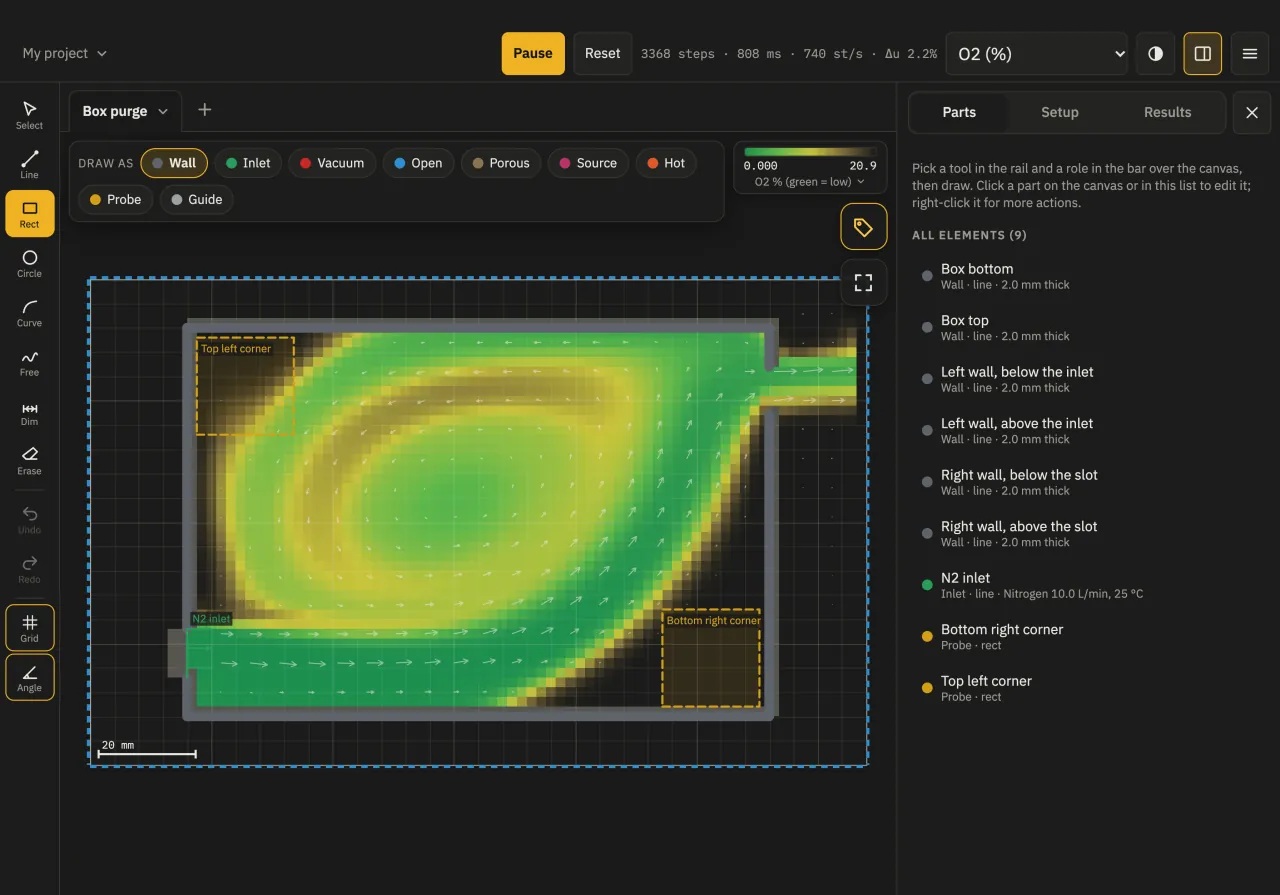Toggle Grid snapping in the tool rail
Image resolution: width=1280 pixels, height=895 pixels.
[x=29, y=628]
